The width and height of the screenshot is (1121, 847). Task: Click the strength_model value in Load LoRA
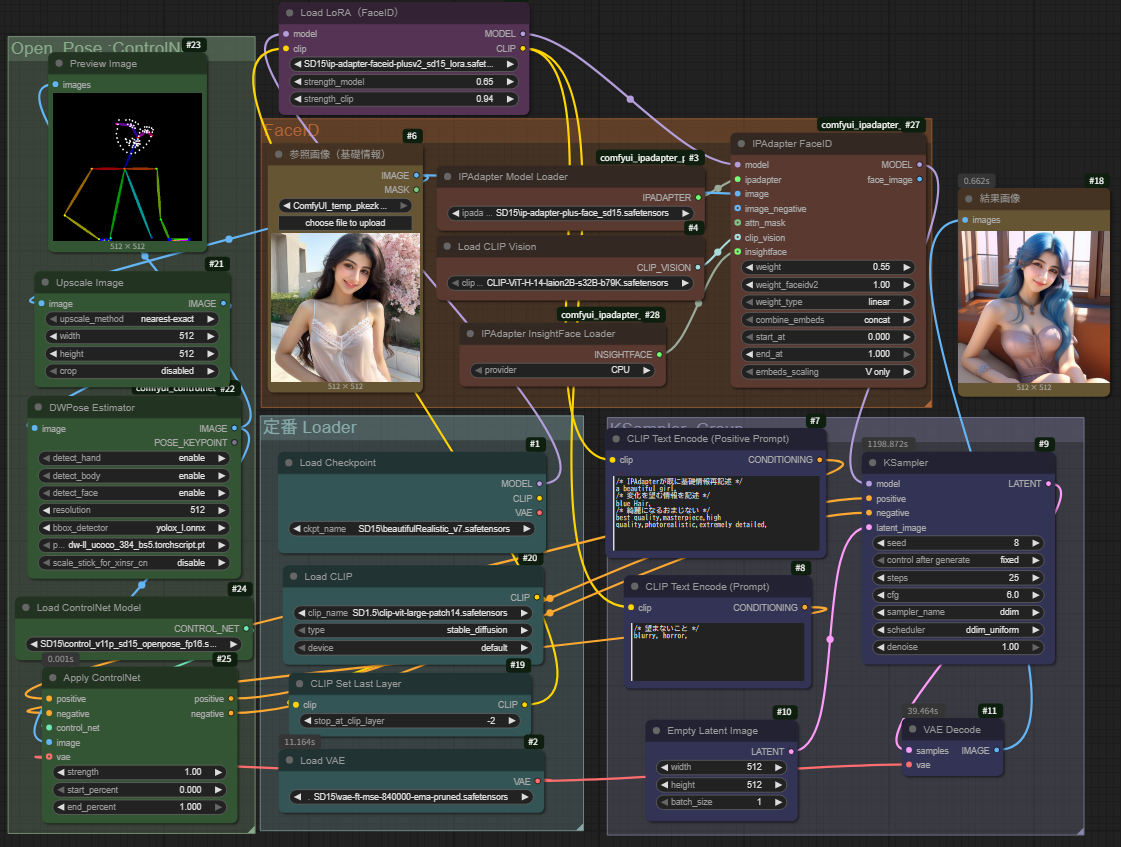tap(403, 81)
